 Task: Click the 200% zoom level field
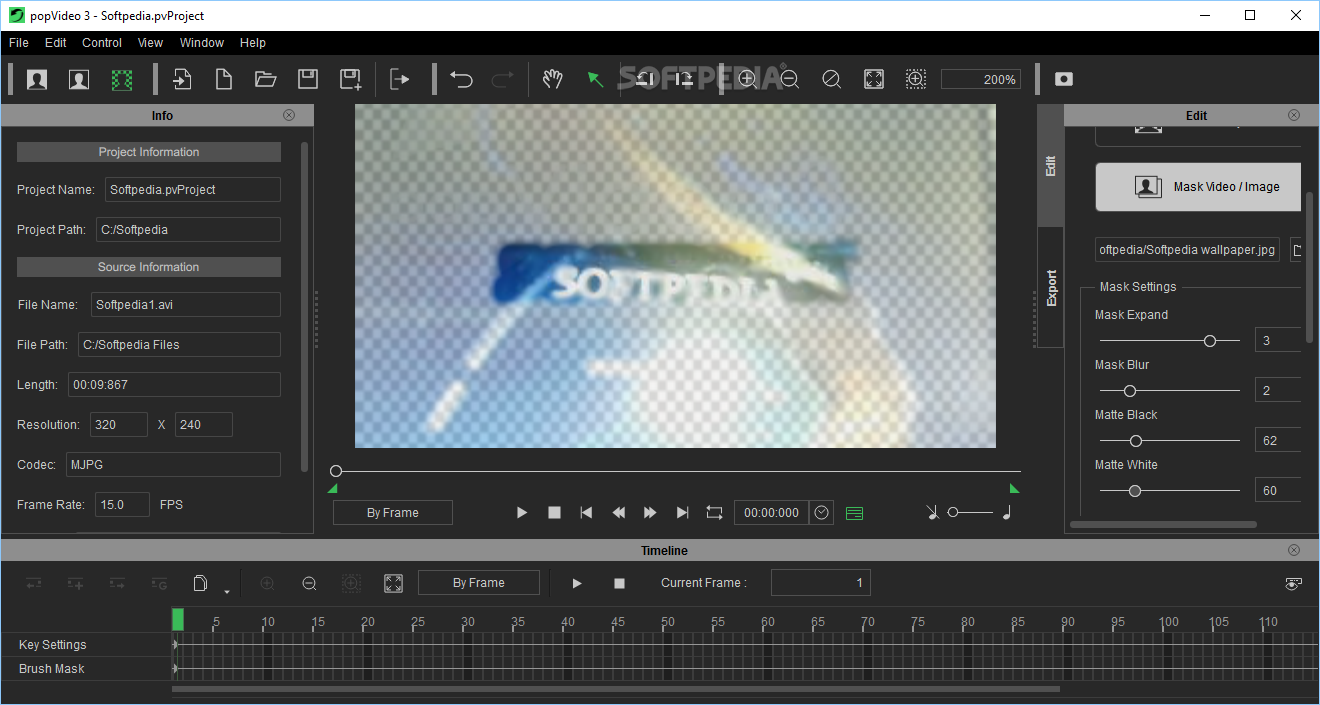tap(981, 79)
